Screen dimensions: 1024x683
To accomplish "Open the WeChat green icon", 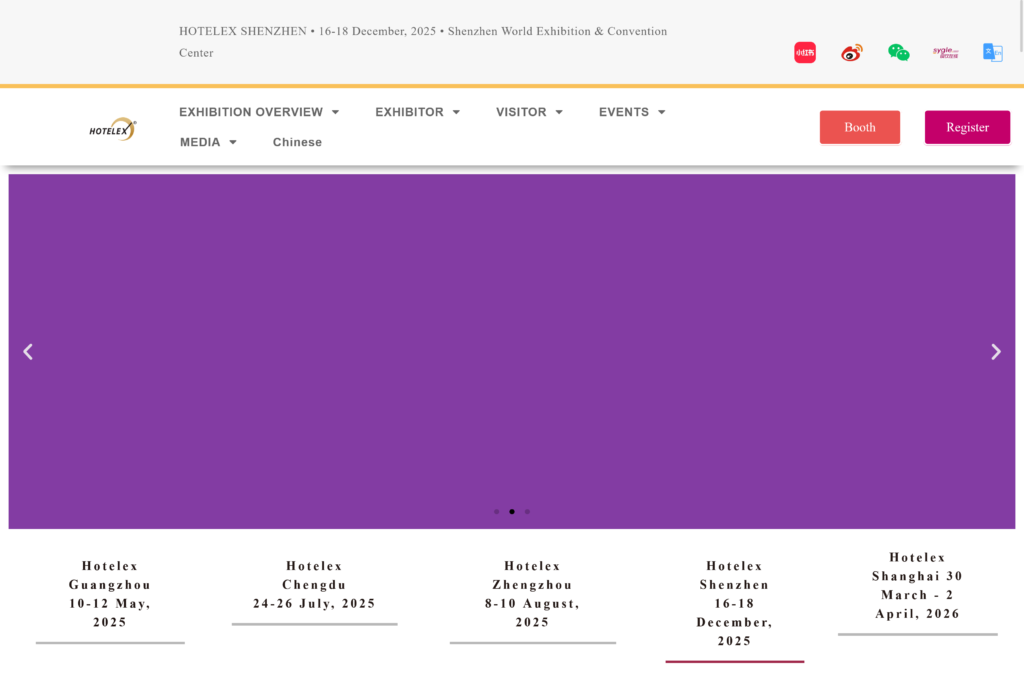I will 898,53.
